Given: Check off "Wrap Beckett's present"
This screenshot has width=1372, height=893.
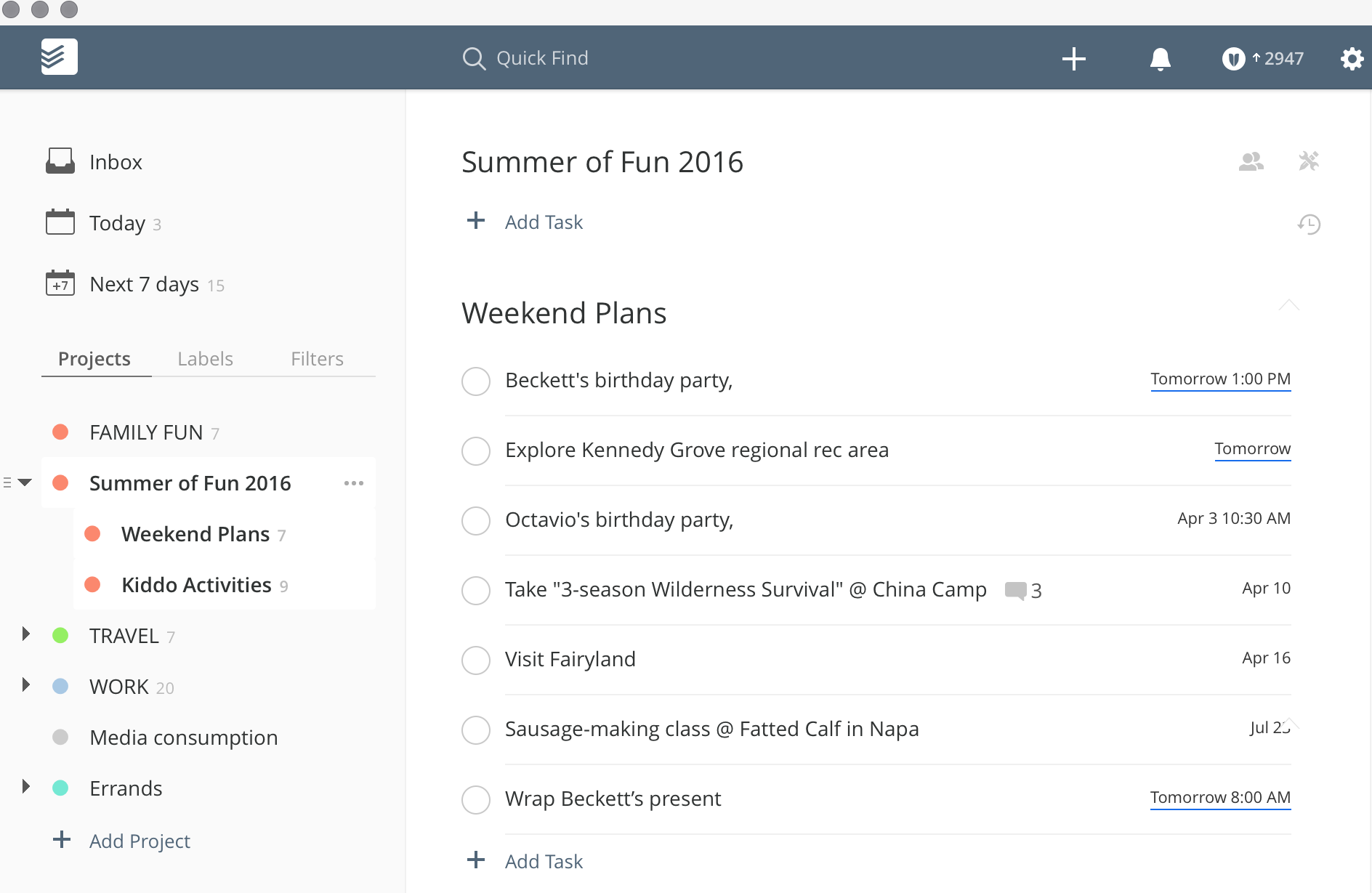Looking at the screenshot, I should pyautogui.click(x=476, y=799).
